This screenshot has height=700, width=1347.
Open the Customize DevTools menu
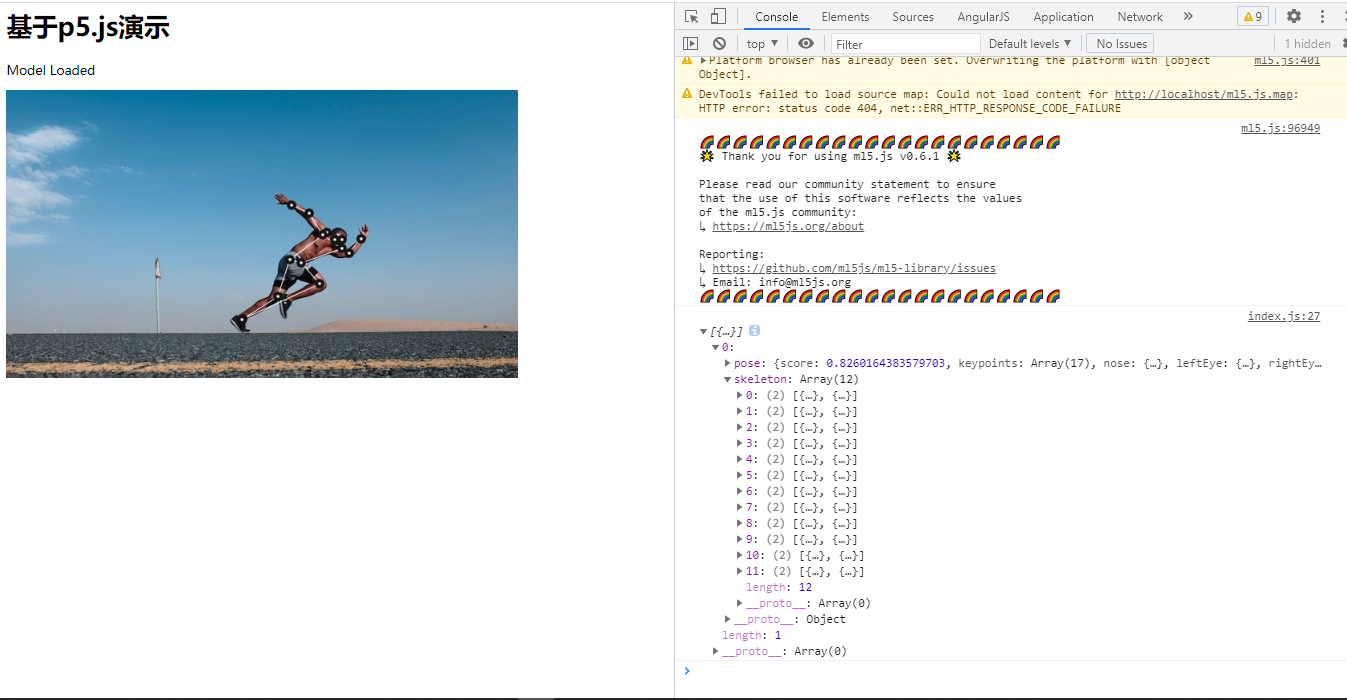1322,16
